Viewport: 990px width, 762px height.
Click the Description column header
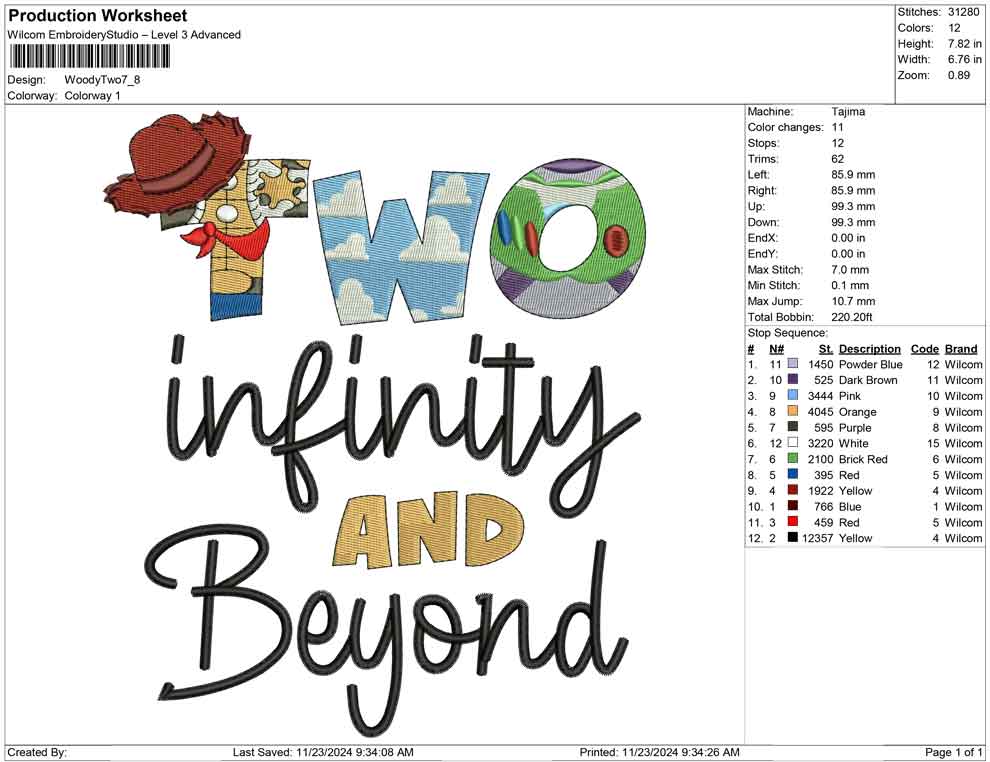click(x=869, y=349)
